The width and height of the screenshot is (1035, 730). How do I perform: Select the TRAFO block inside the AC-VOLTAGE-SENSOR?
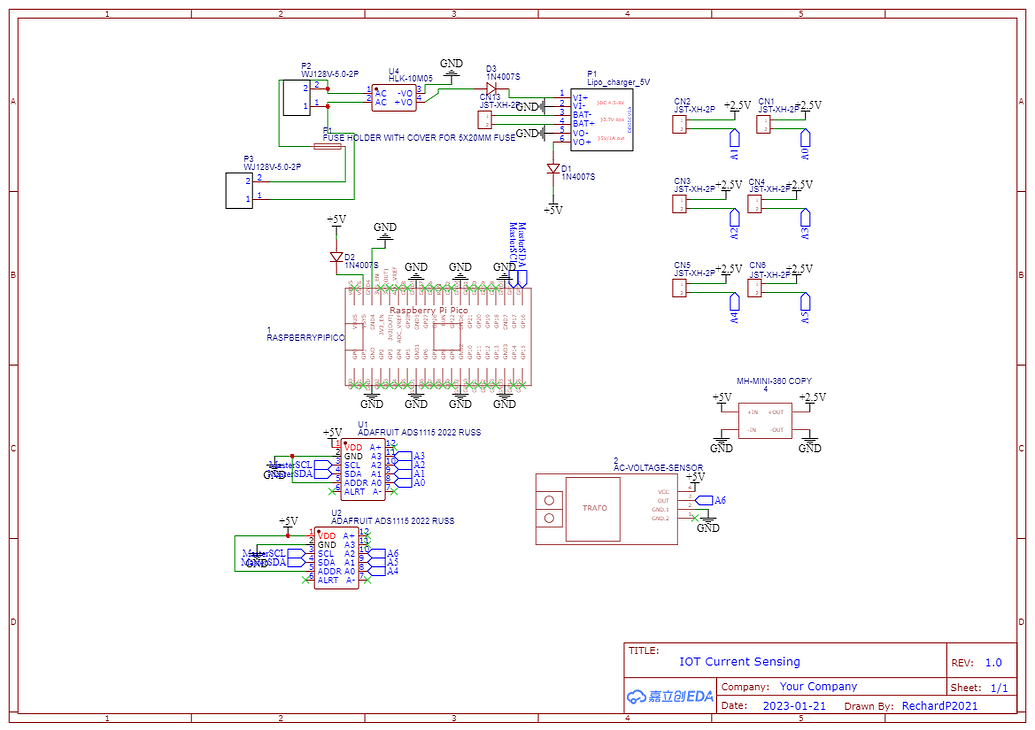[x=595, y=508]
